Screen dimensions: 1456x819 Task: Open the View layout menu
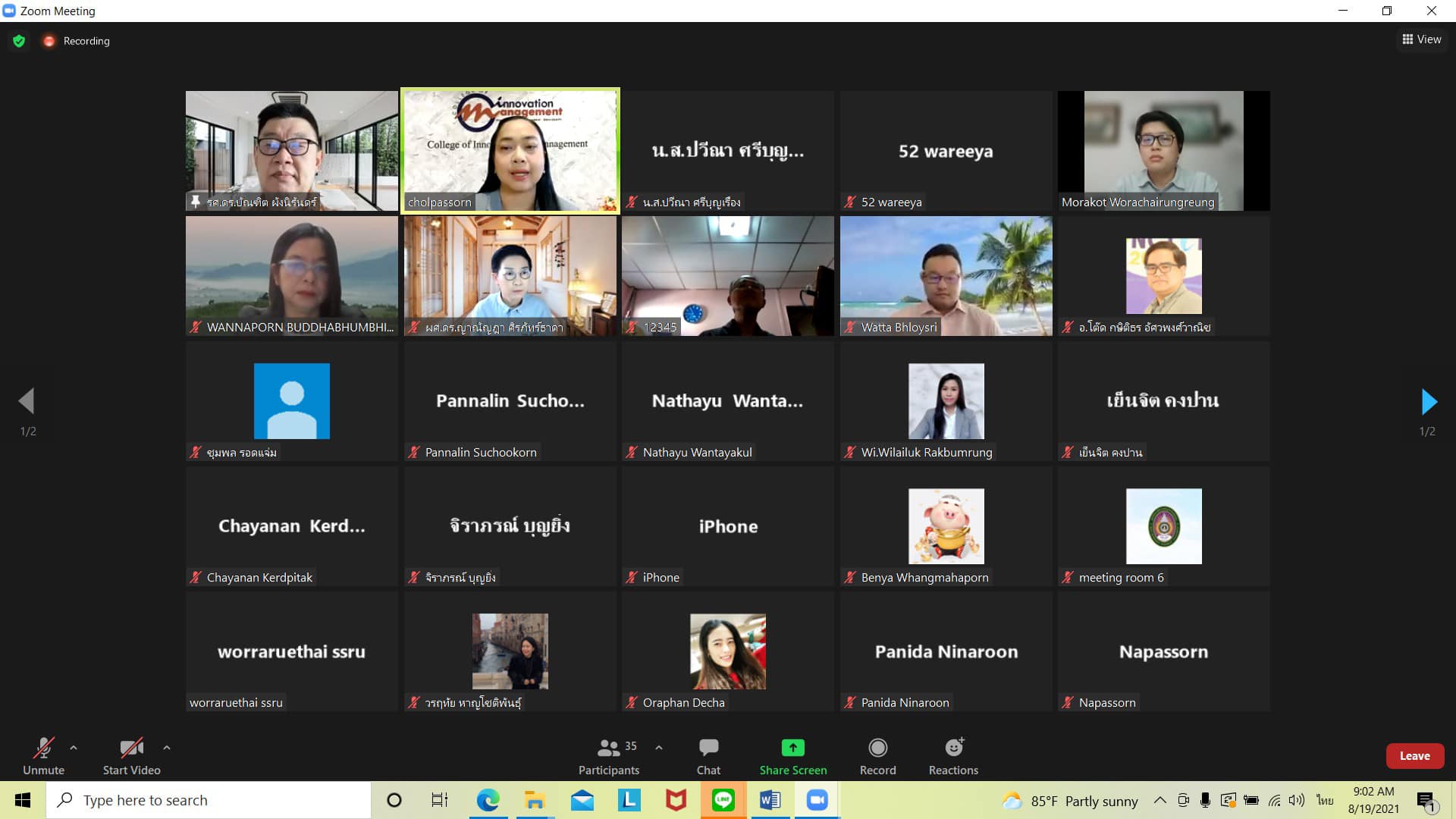1422,39
